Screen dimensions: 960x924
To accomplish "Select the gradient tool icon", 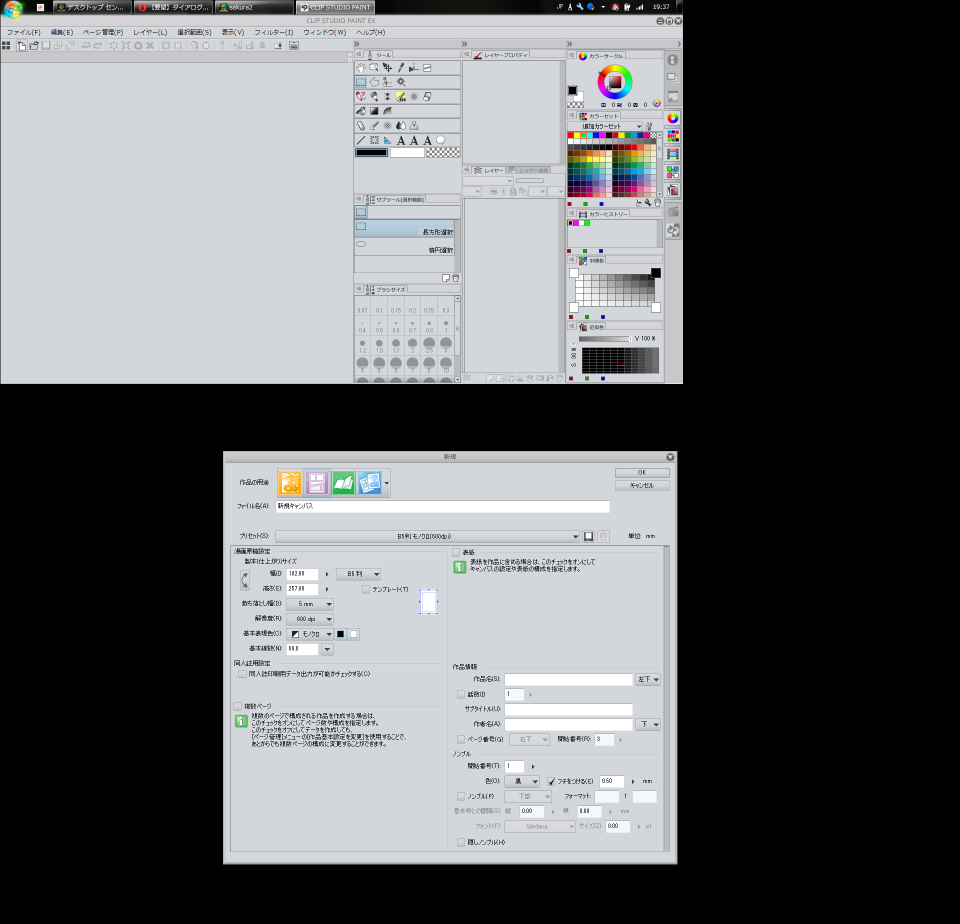I will (x=374, y=111).
